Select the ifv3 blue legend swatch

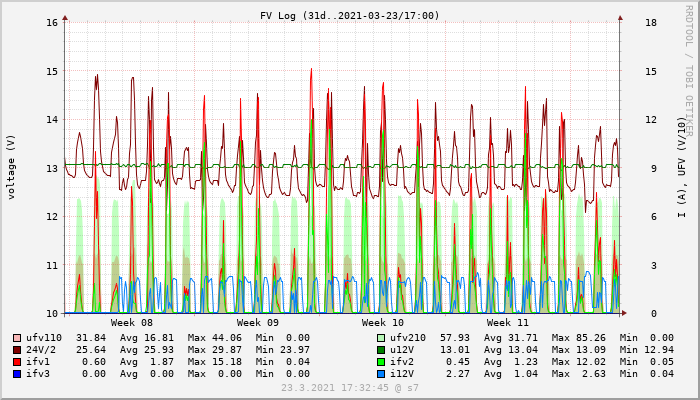point(17,374)
